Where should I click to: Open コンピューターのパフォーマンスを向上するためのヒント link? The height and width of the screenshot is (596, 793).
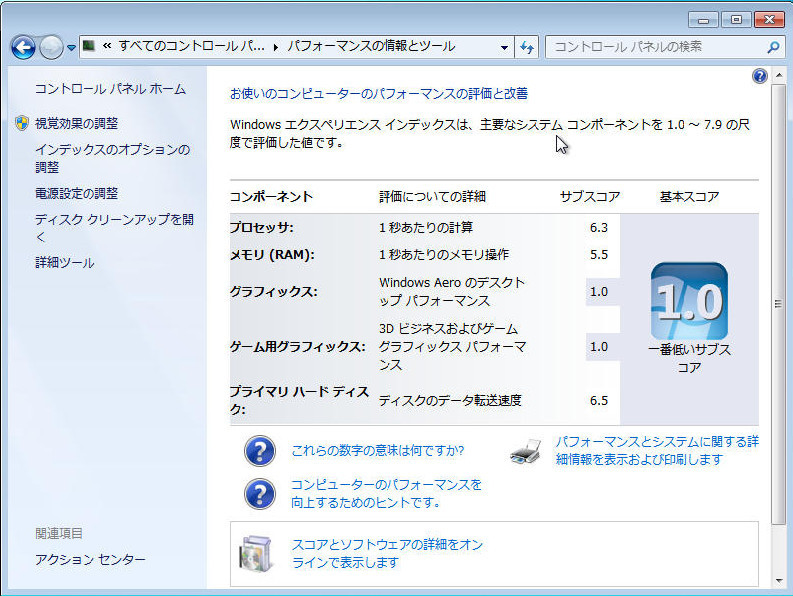pos(386,493)
